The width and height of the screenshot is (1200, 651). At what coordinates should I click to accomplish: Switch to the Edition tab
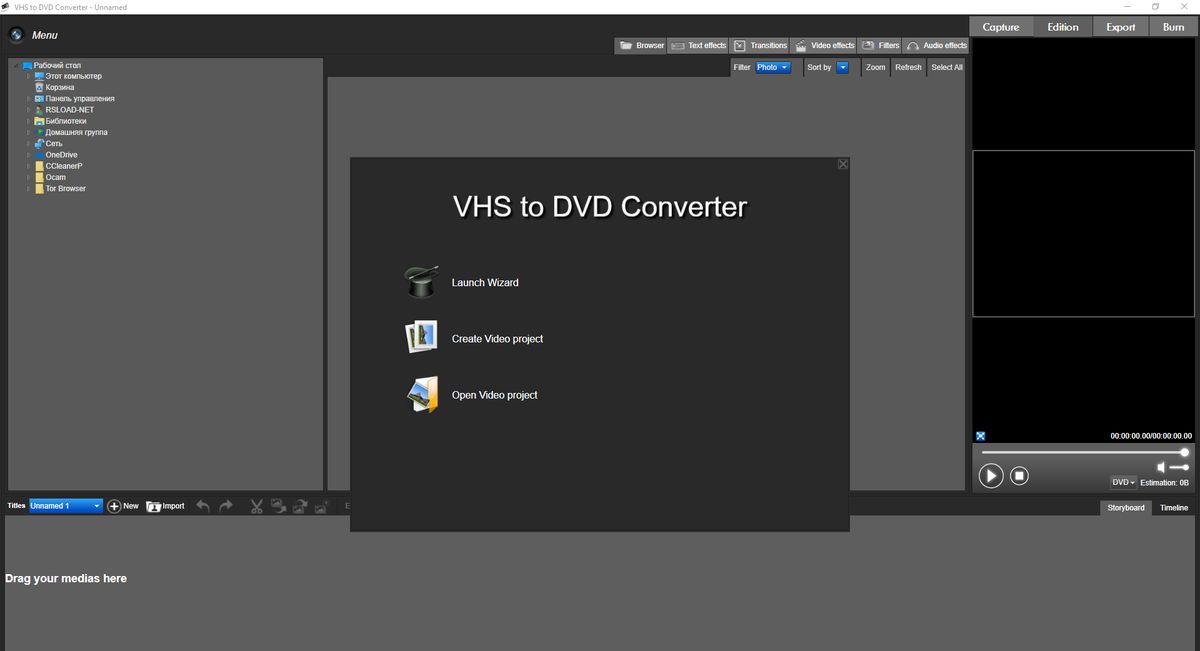click(x=1063, y=27)
